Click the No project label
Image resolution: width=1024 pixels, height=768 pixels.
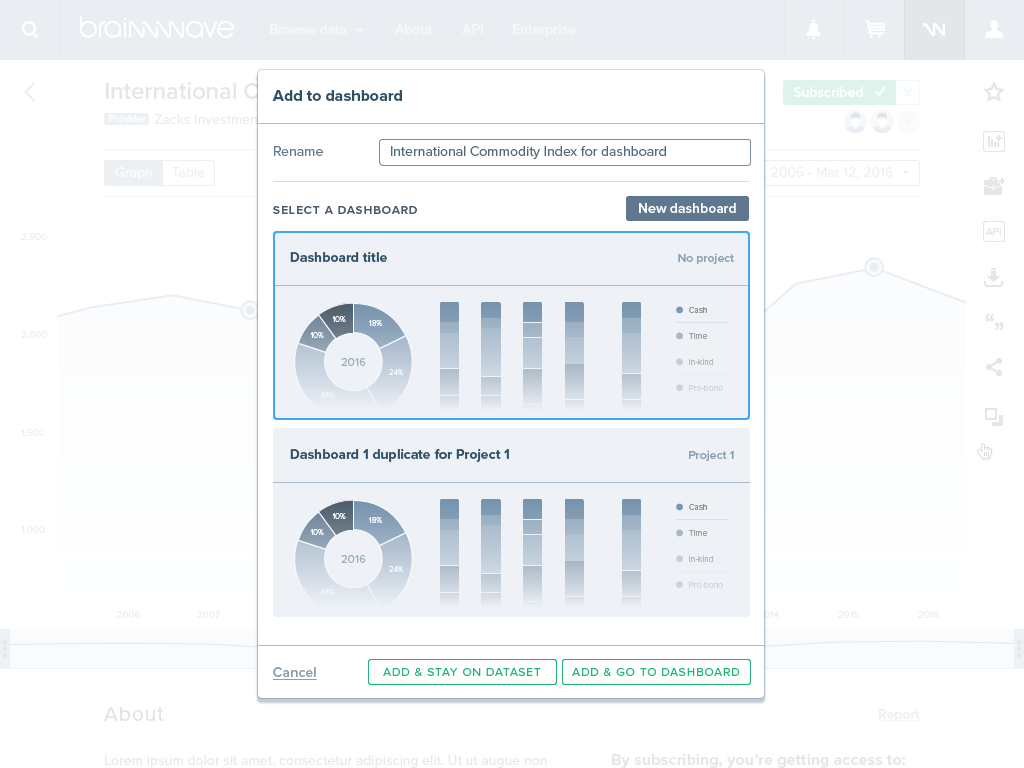pos(705,258)
